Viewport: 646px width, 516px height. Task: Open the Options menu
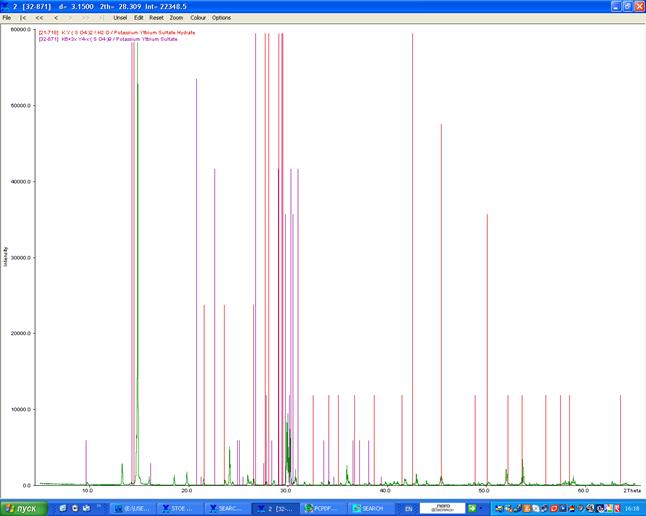221,18
